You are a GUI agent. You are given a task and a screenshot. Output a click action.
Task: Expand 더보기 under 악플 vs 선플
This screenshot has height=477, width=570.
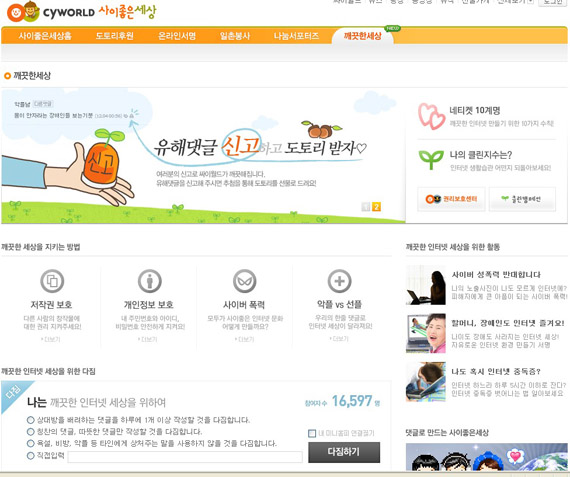339,338
